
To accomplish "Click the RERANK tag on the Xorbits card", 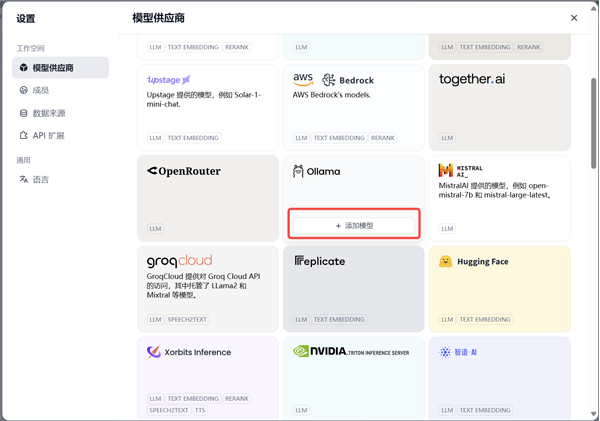I will [237, 398].
